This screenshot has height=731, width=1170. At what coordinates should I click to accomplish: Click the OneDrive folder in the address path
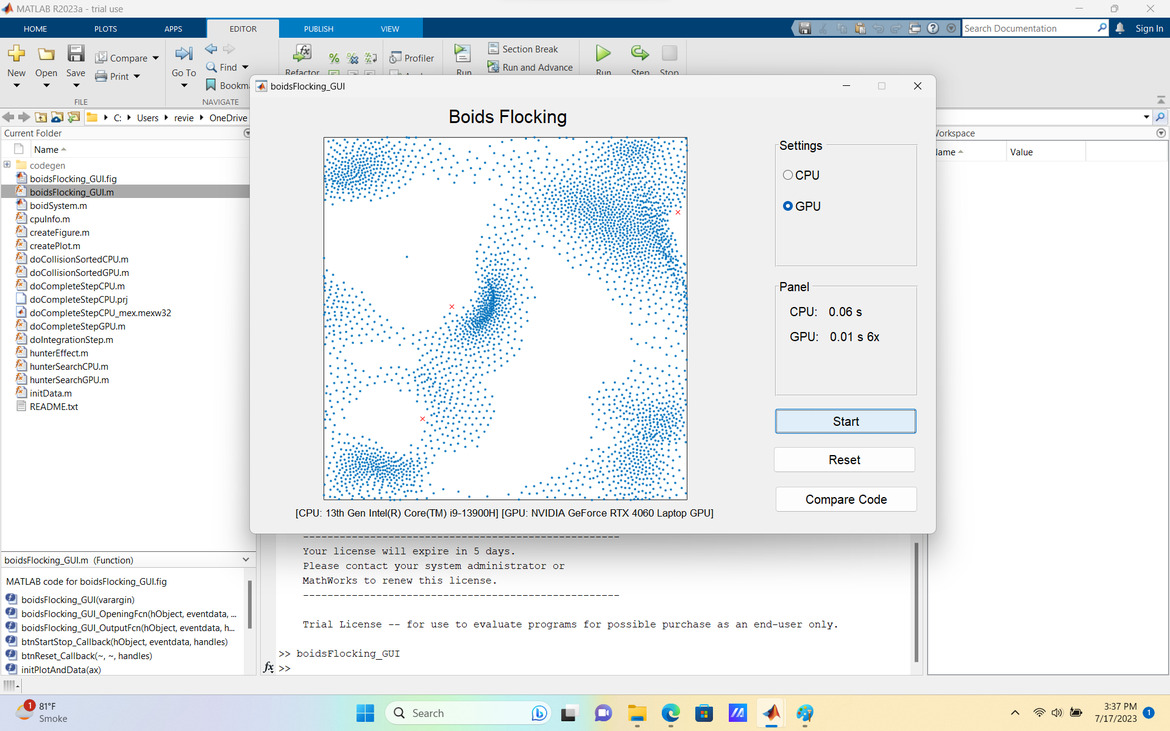pyautogui.click(x=228, y=118)
